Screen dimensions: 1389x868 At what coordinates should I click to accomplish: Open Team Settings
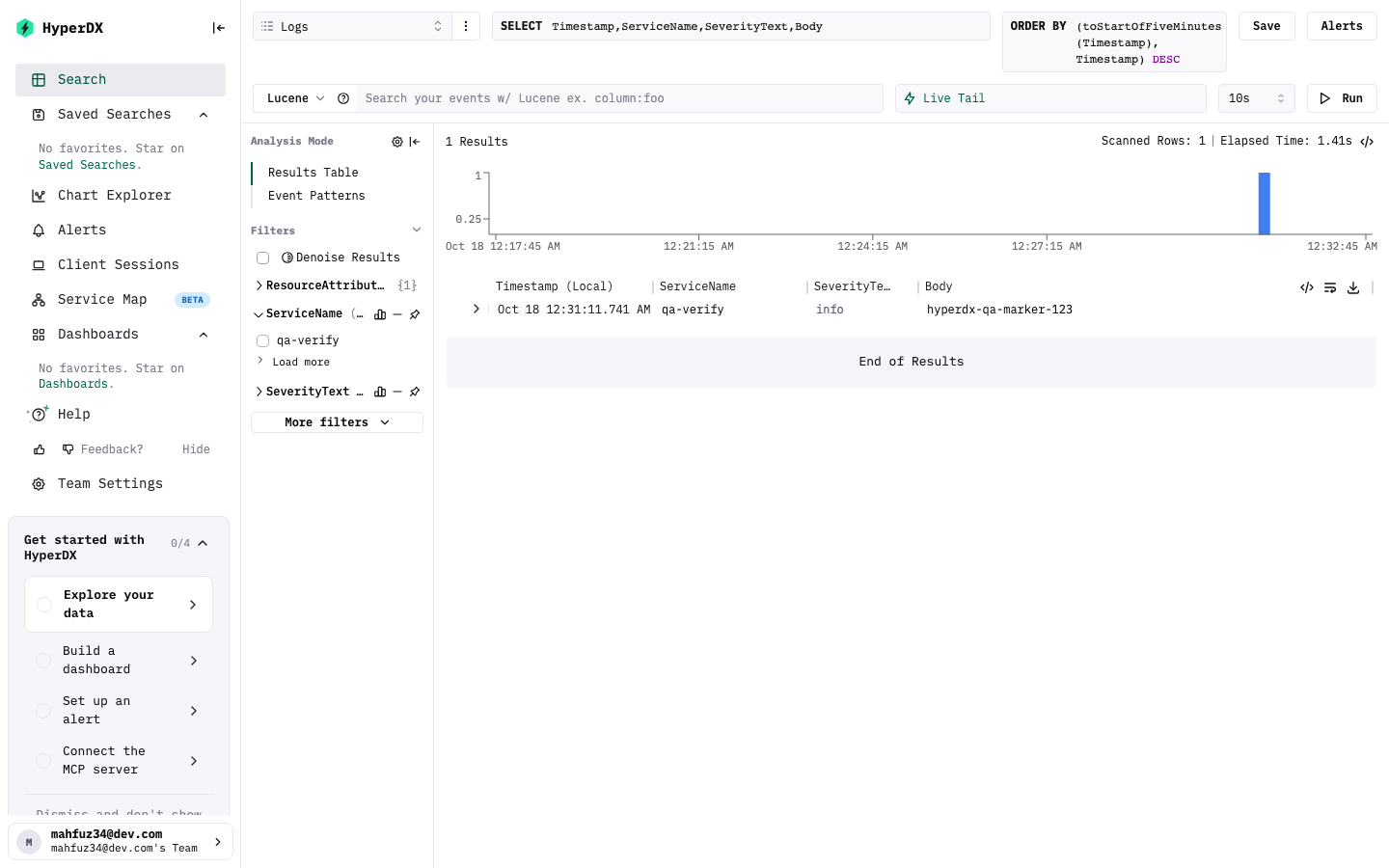[121, 484]
